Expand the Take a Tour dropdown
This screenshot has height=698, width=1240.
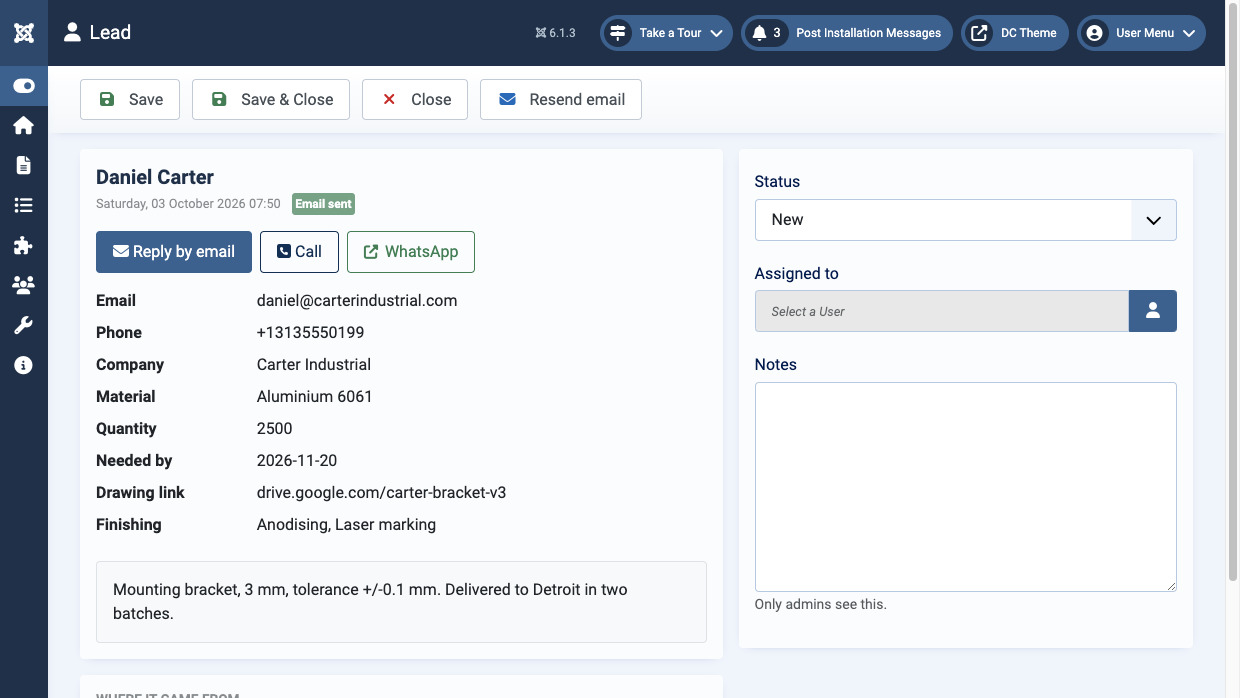[x=666, y=33]
